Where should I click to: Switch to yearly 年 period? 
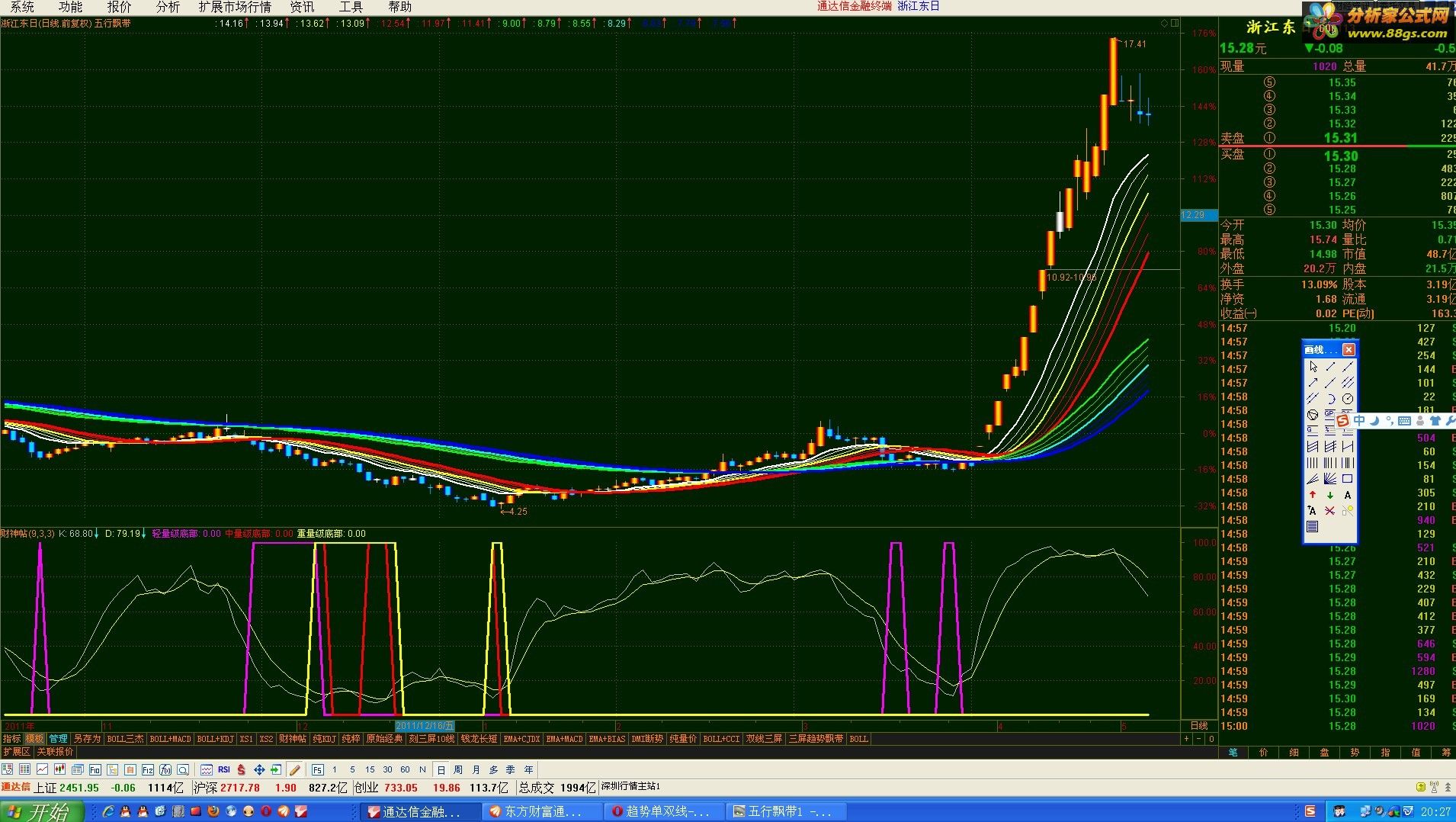coord(528,769)
